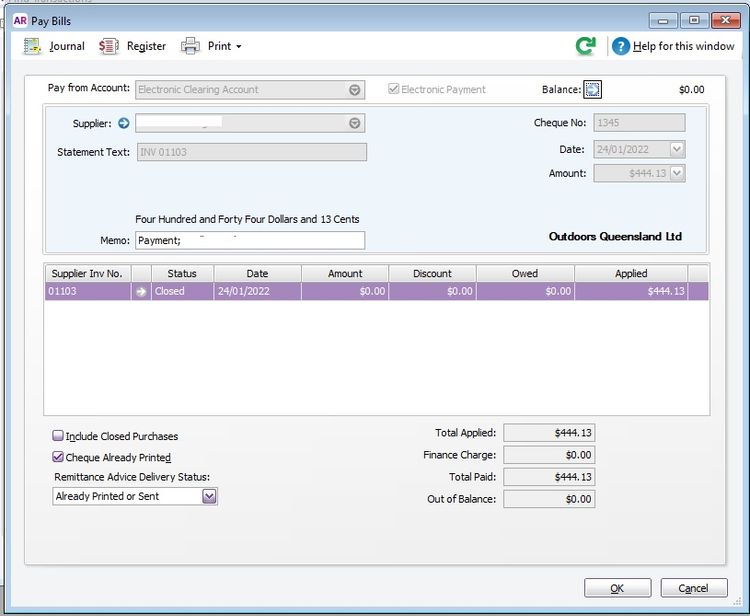The image size is (750, 616).
Task: Expand Remittance Advice Delivery Status dropdown
Action: (x=209, y=496)
